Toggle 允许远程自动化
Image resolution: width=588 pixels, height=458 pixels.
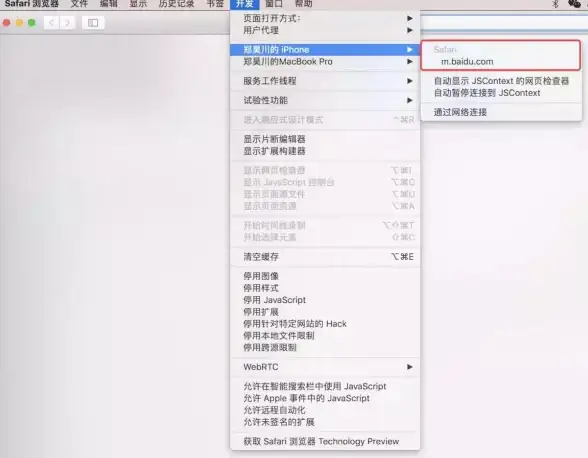pyautogui.click(x=325, y=410)
